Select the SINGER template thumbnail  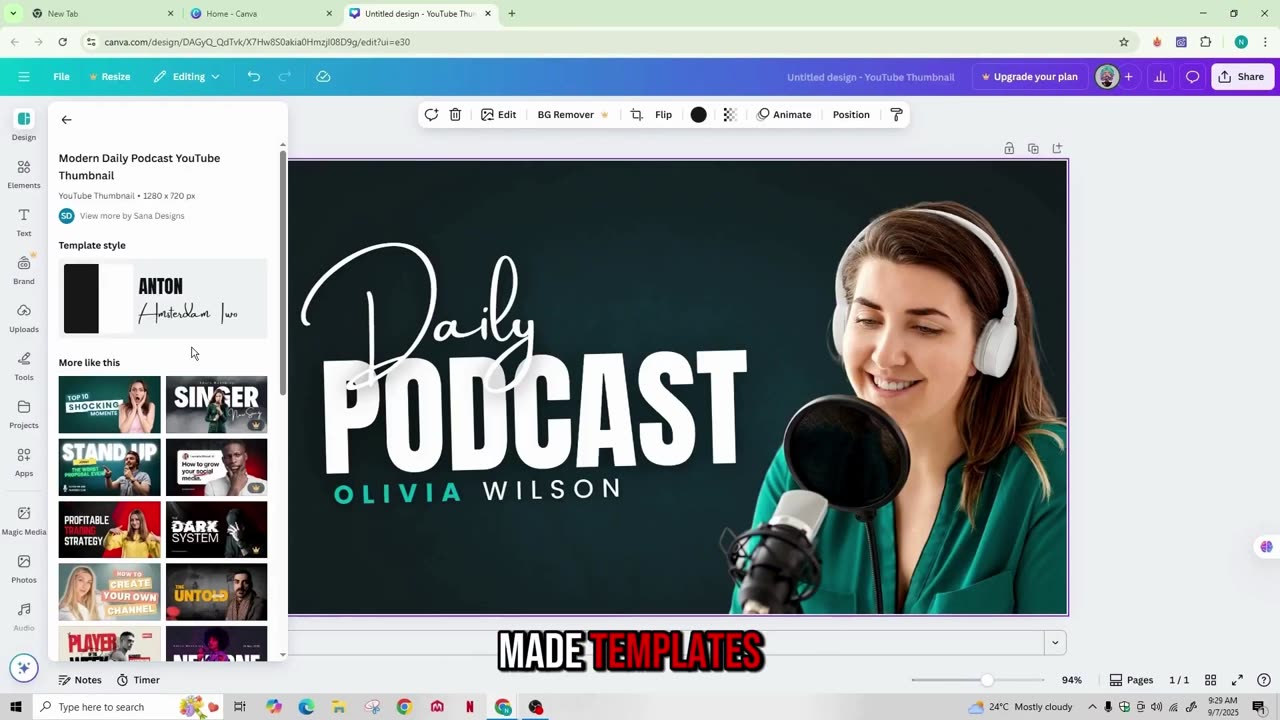coord(216,405)
